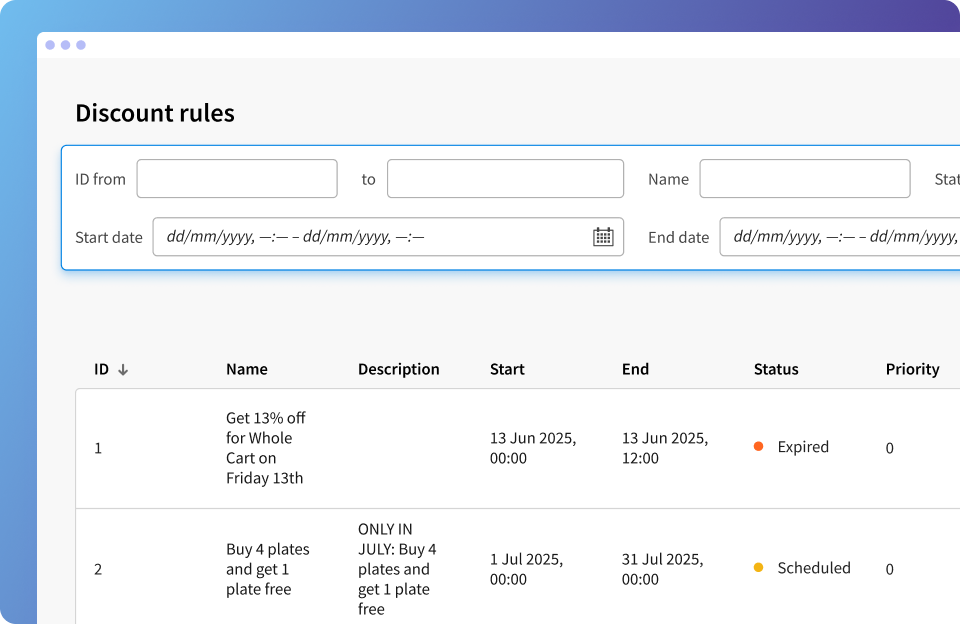Image resolution: width=960 pixels, height=624 pixels.
Task: Click the Description column header
Action: [399, 369]
